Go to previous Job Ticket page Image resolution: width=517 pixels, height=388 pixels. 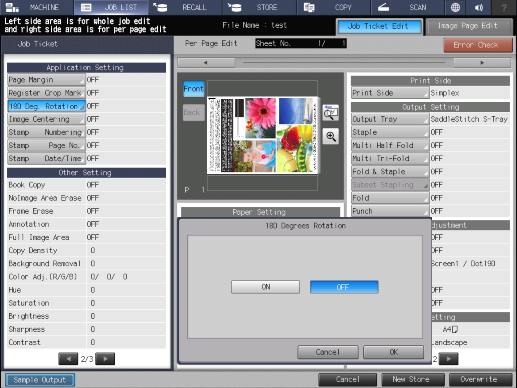pos(68,359)
